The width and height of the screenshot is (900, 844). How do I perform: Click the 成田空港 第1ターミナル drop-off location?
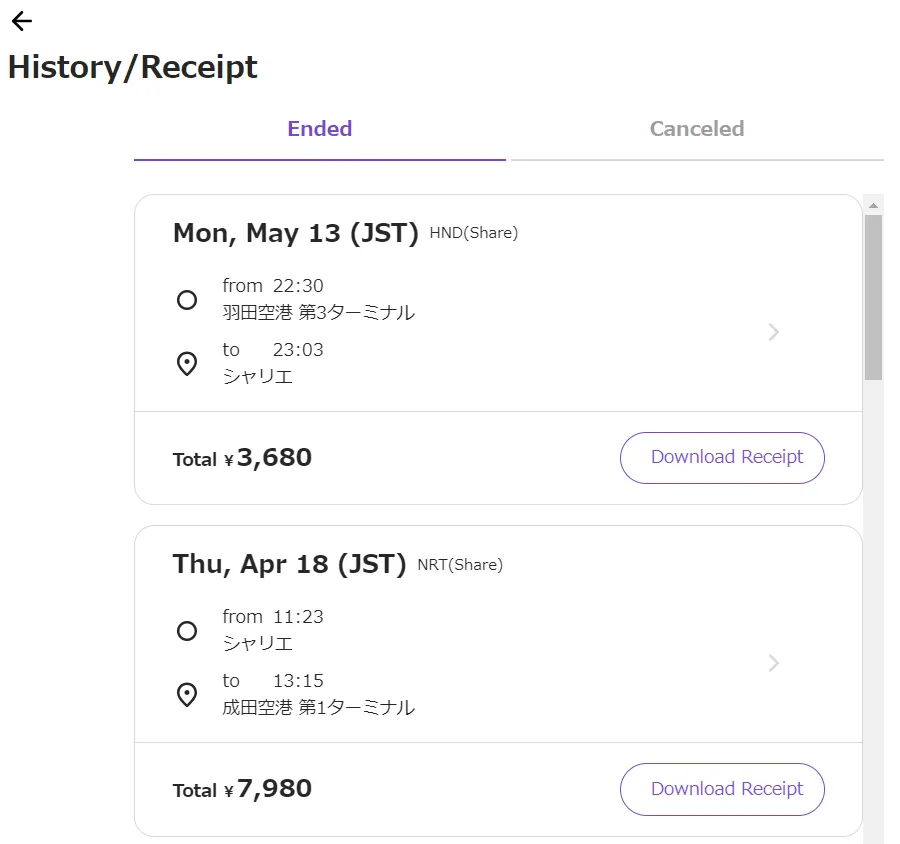(x=318, y=708)
